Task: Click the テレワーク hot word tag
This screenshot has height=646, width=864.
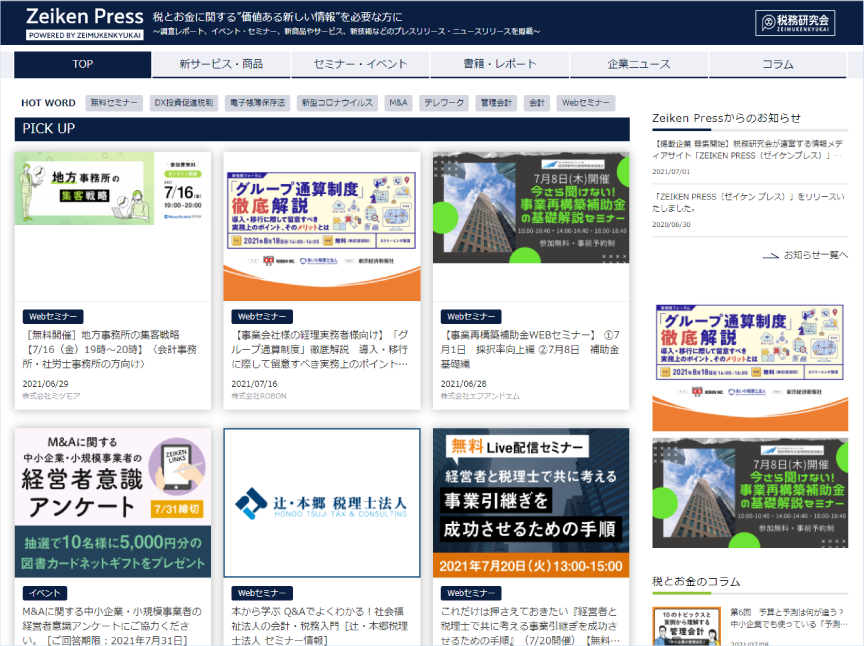Action: 444,103
